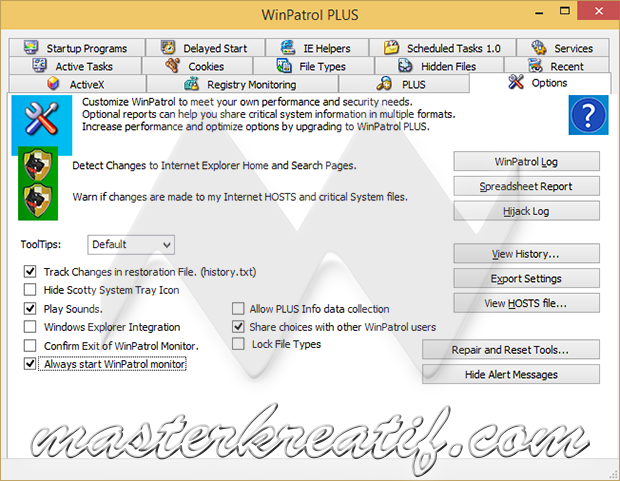Click the File Types icon
Viewport: 620px width, 481px height.
click(284, 65)
